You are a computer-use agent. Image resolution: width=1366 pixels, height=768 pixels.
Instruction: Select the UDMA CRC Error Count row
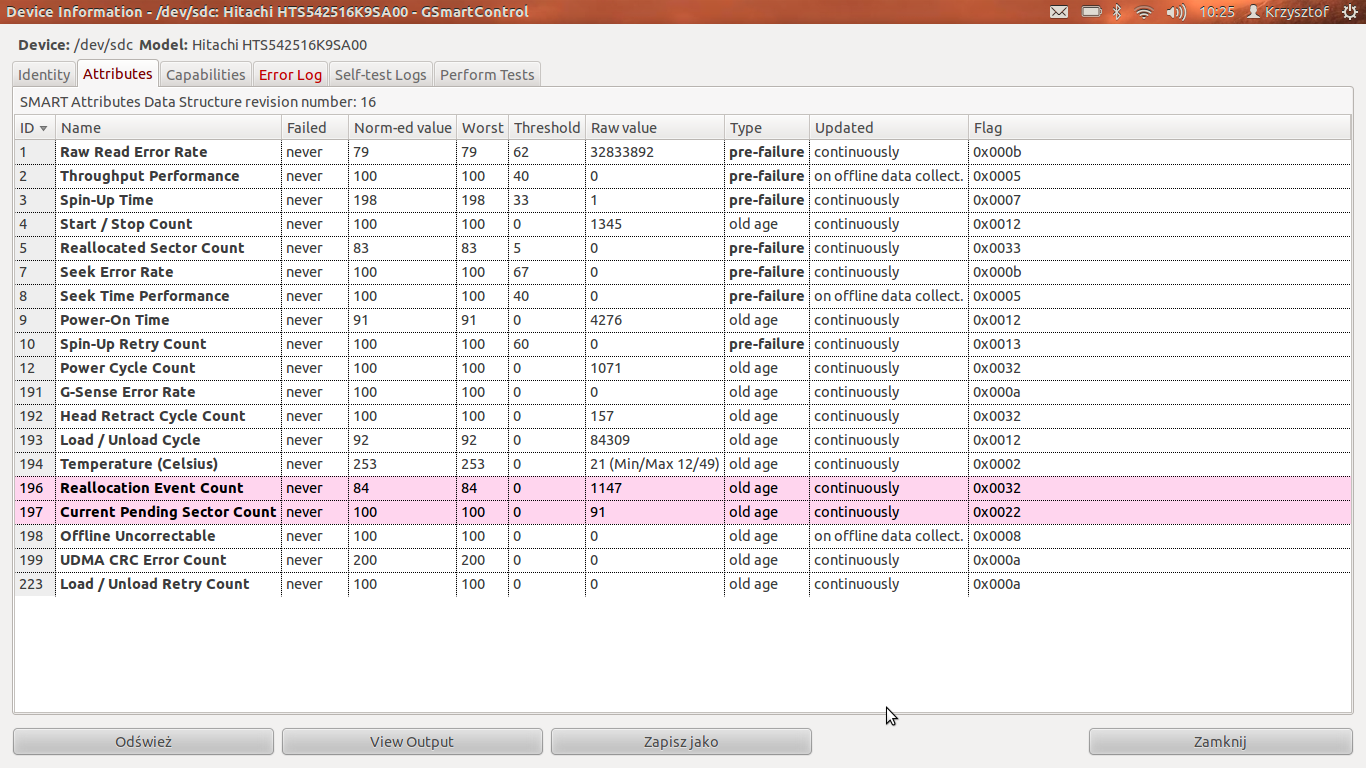(683, 560)
